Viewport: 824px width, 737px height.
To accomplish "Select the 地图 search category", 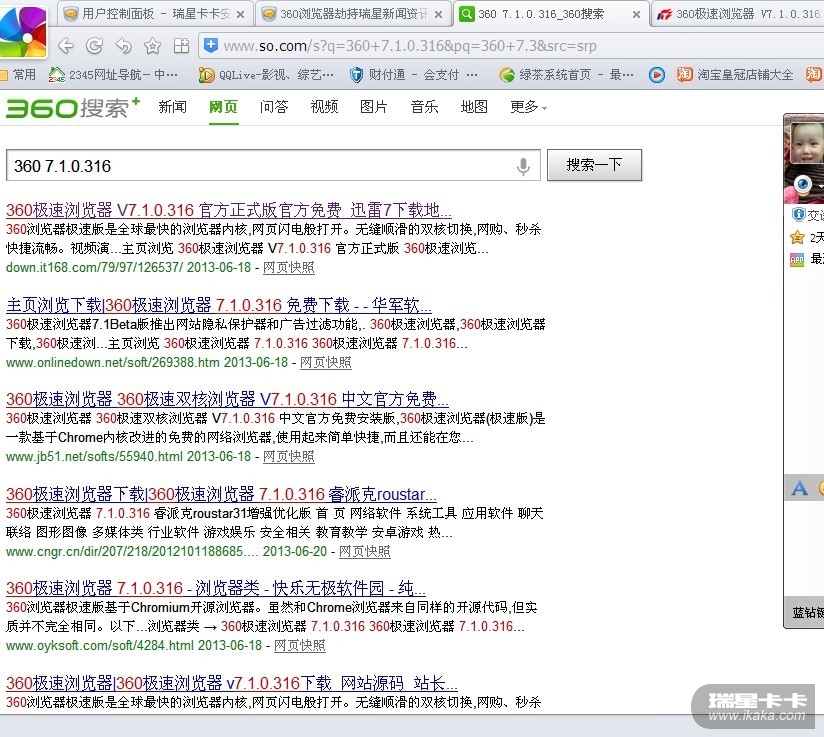I will tap(474, 107).
